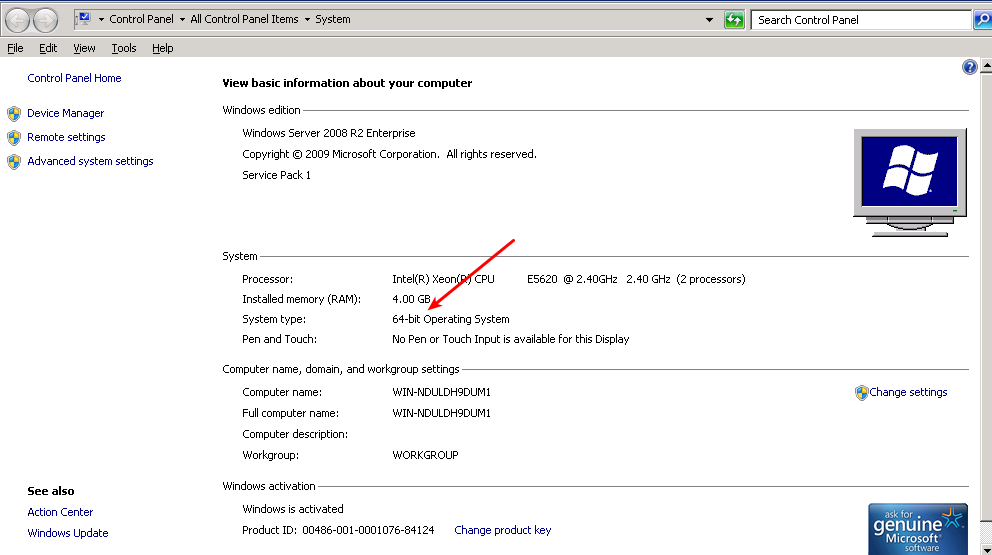Viewport: 992px width, 555px height.
Task: Click the scrollbar down arrow
Action: [x=986, y=549]
